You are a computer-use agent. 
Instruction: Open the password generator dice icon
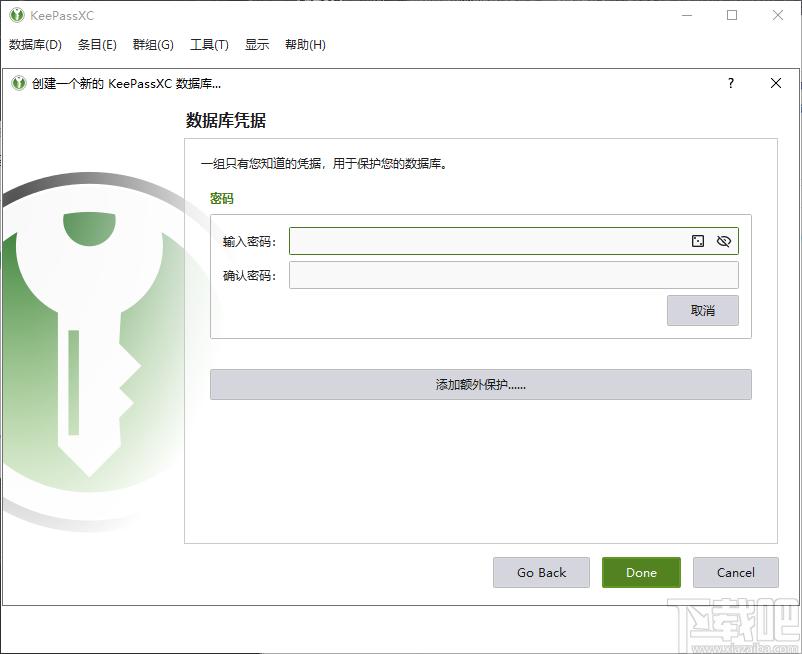[x=698, y=241]
